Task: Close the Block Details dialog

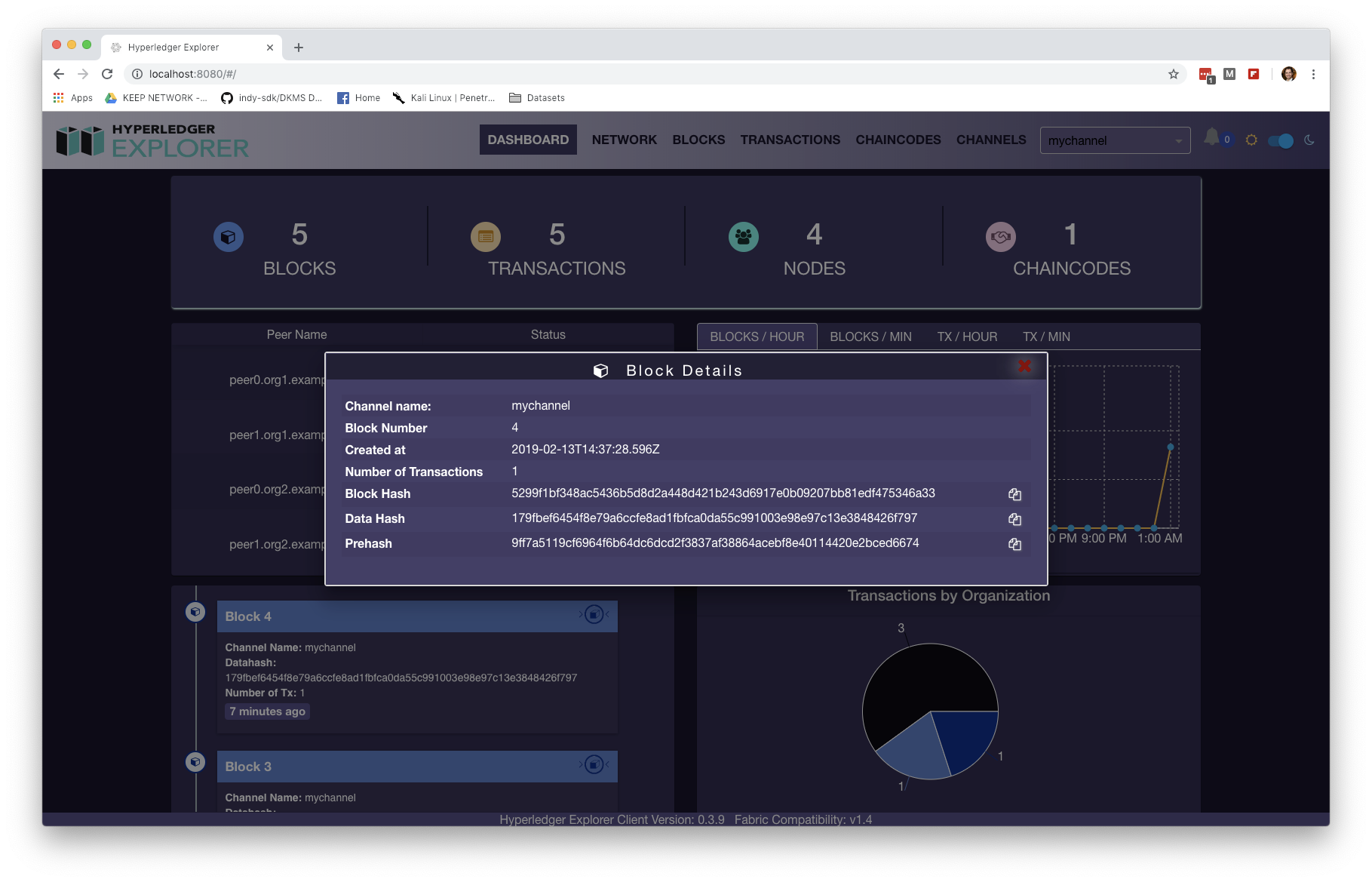Action: 1024,367
